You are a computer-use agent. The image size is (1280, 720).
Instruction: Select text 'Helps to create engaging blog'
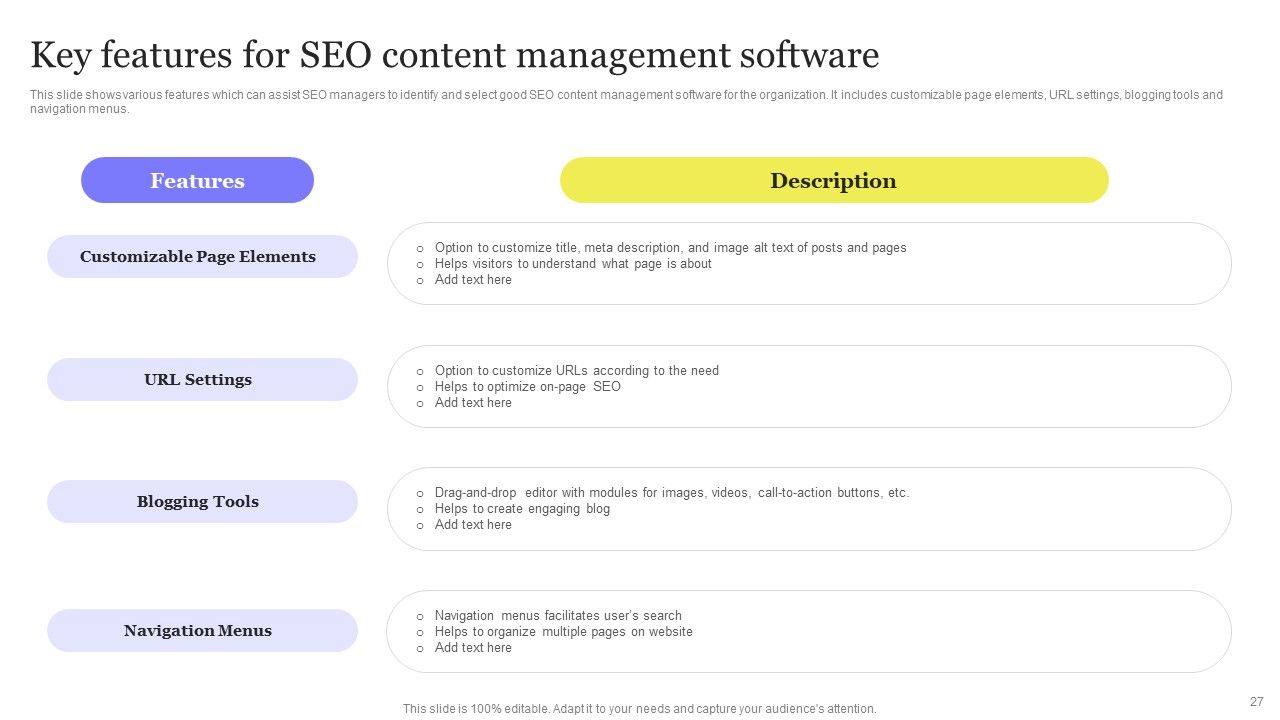522,509
